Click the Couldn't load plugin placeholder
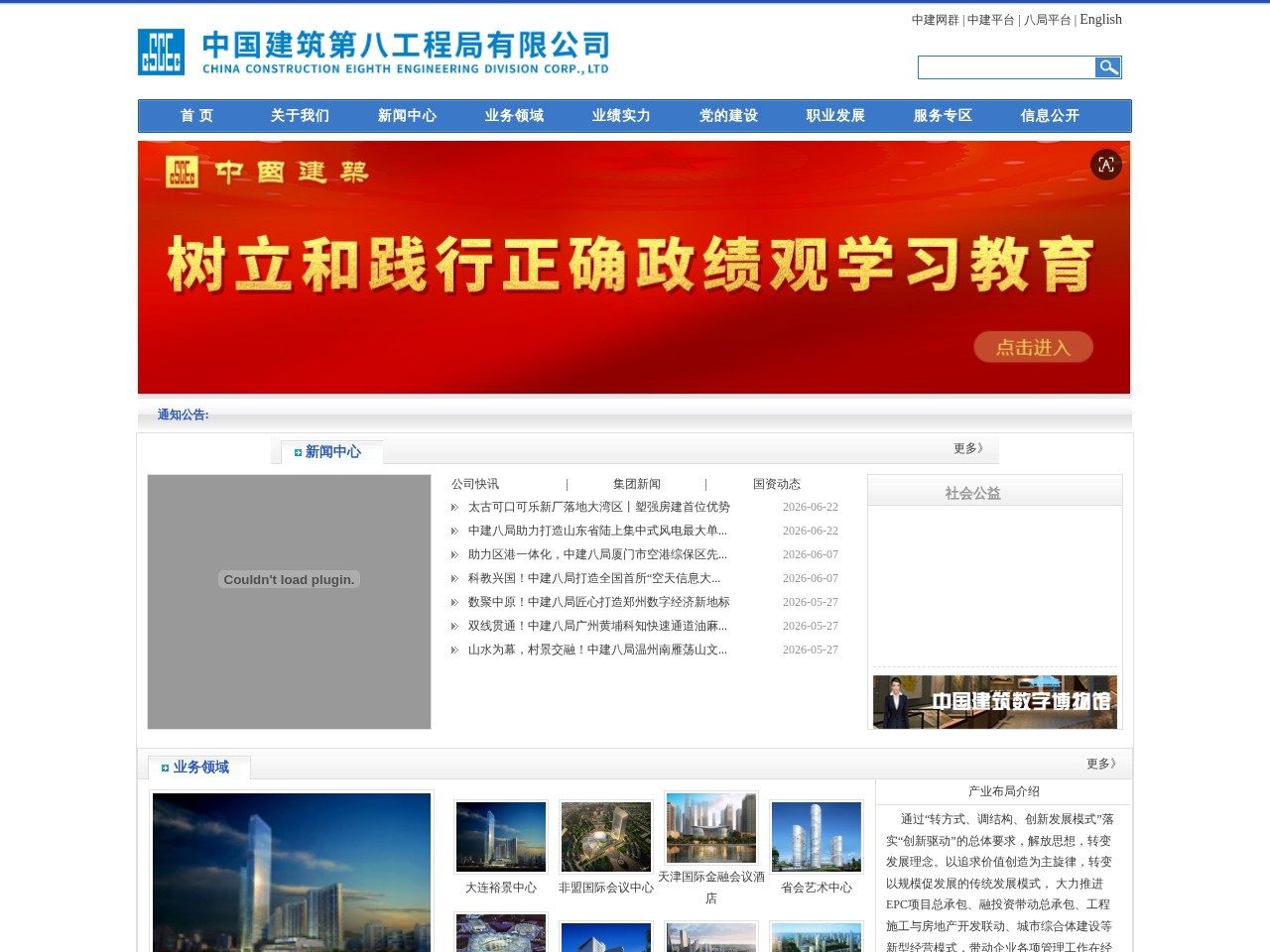 coord(289,602)
